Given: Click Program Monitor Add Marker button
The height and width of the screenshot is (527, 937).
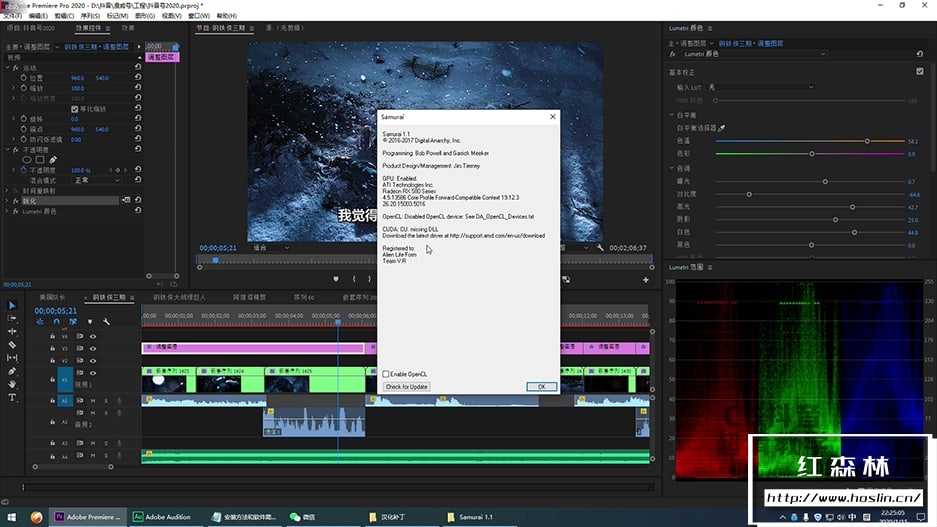Looking at the screenshot, I should click(336, 279).
